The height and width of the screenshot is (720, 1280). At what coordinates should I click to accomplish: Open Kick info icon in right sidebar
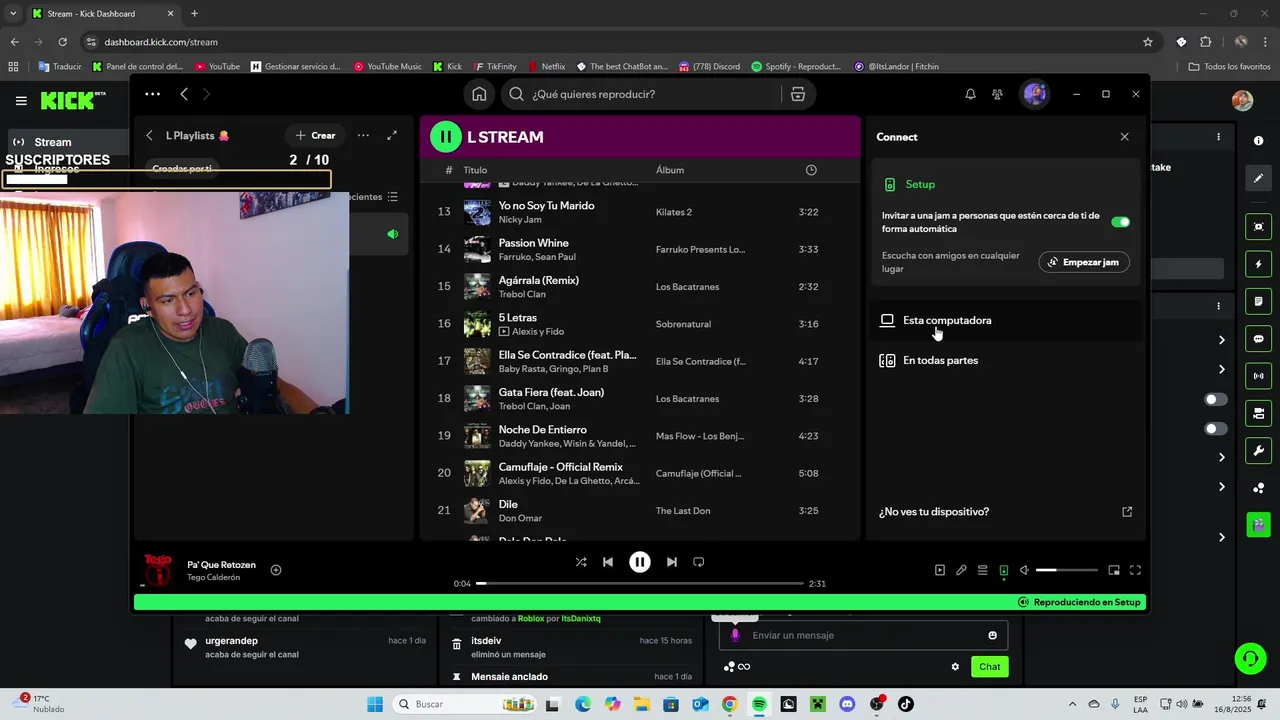pyautogui.click(x=1258, y=139)
